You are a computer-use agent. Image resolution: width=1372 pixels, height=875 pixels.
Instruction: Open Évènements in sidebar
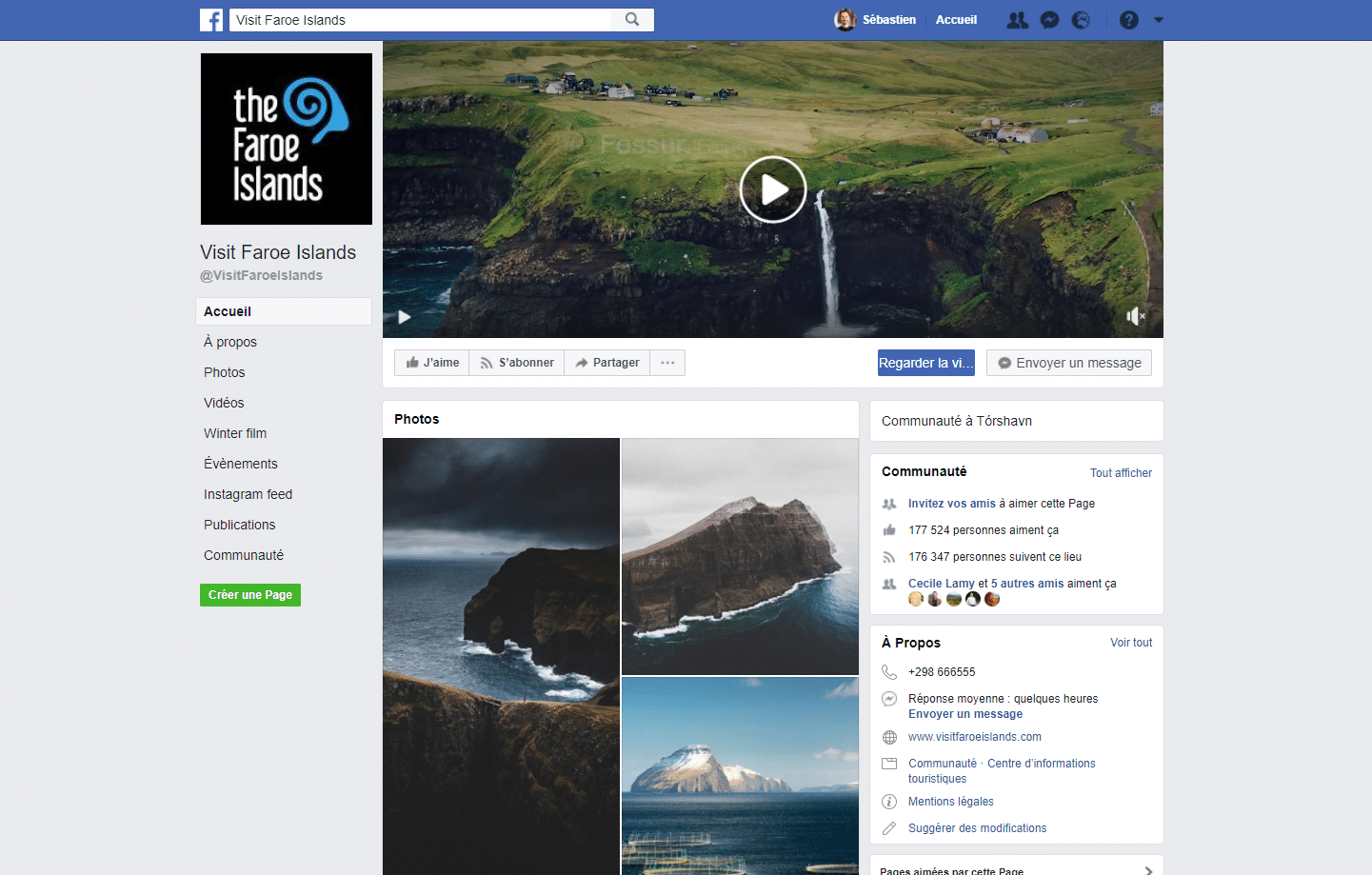pyautogui.click(x=241, y=464)
